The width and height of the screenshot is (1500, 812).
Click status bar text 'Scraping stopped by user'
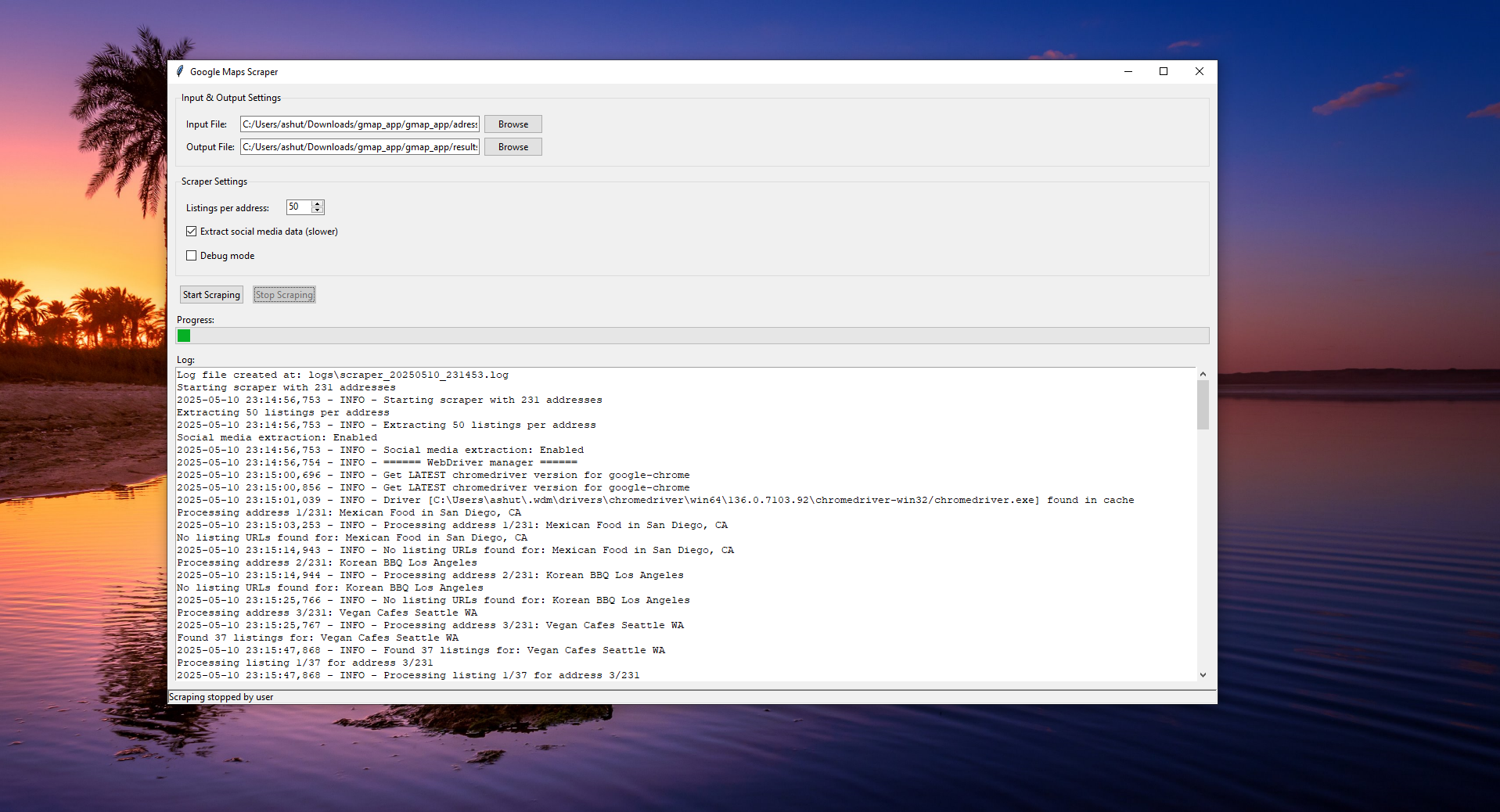pyautogui.click(x=221, y=697)
